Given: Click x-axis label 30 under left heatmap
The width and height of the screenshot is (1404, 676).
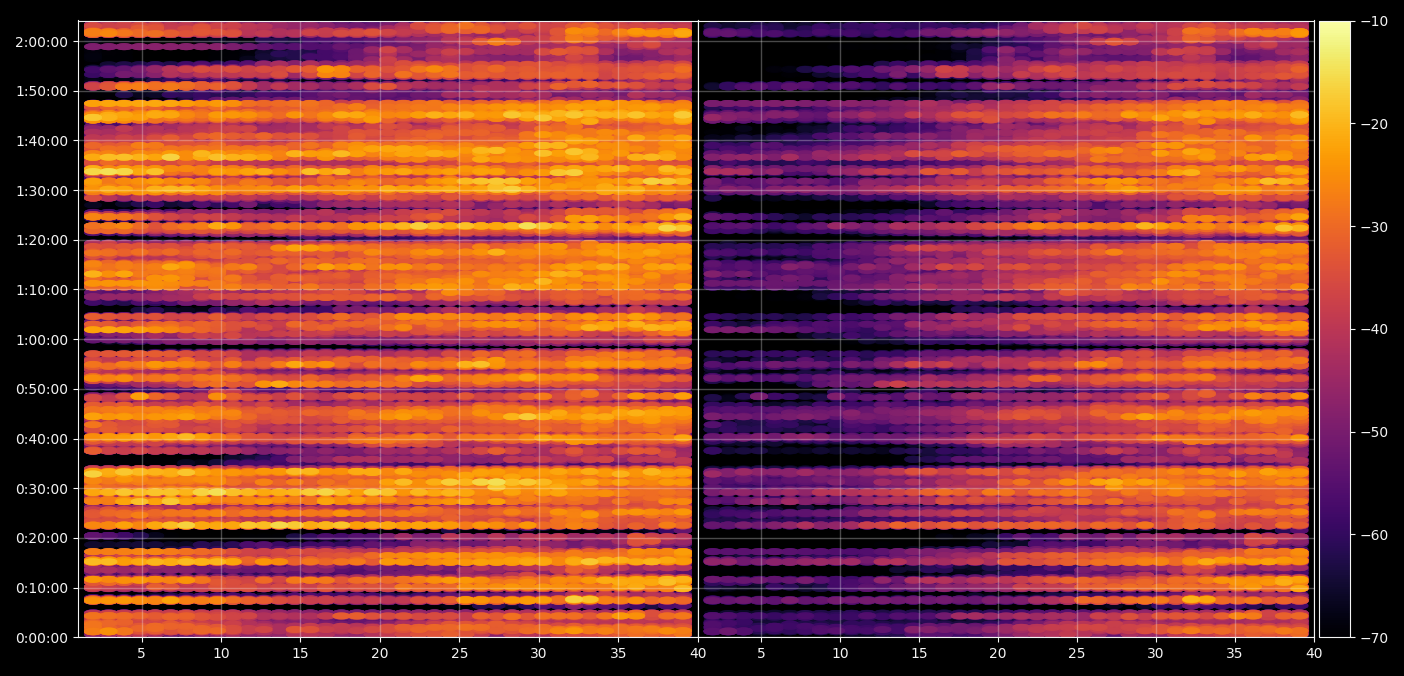Looking at the screenshot, I should click(539, 653).
